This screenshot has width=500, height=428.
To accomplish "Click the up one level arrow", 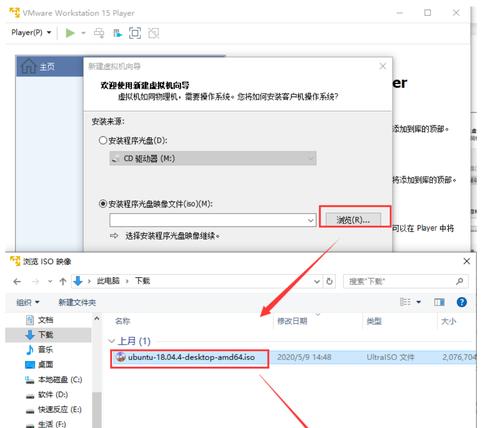I will click(x=63, y=282).
